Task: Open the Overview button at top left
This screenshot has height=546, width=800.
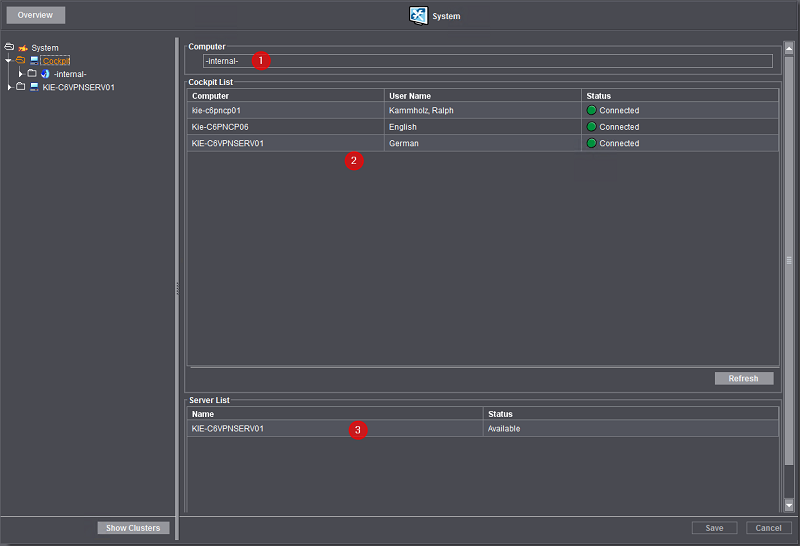Action: pos(35,15)
